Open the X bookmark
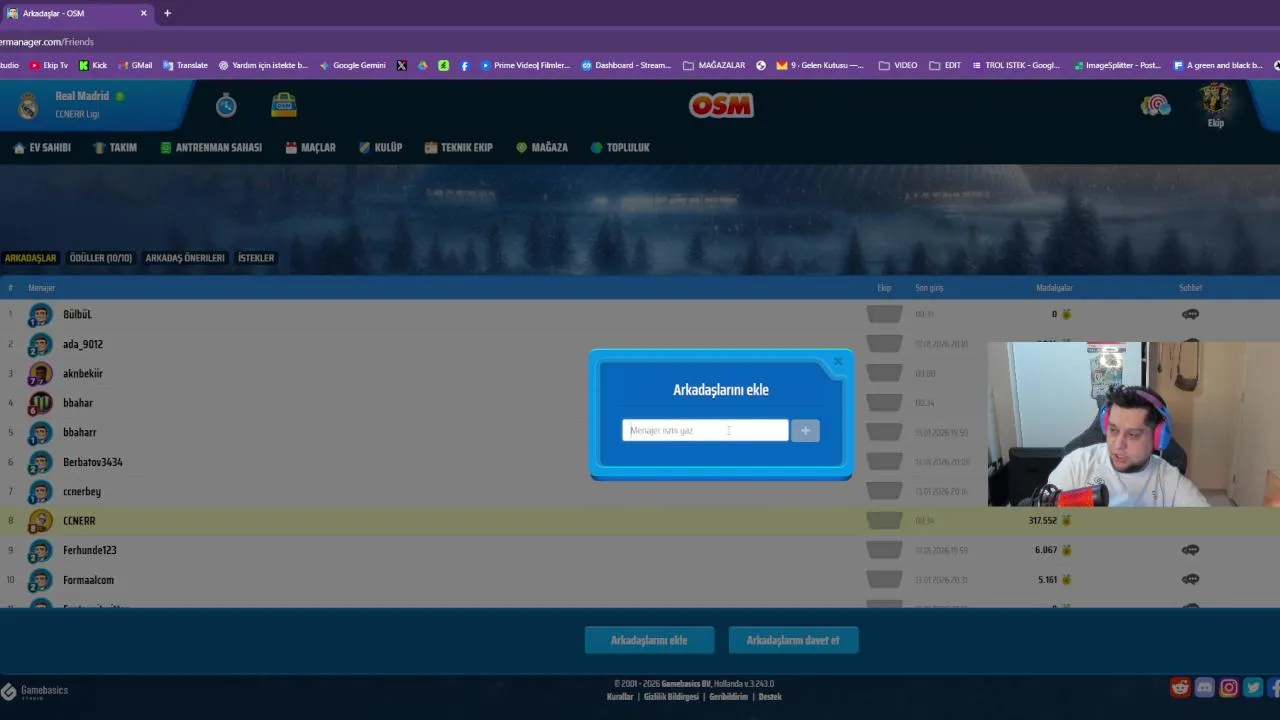Screen dimensions: 1280x720 tap(401, 65)
